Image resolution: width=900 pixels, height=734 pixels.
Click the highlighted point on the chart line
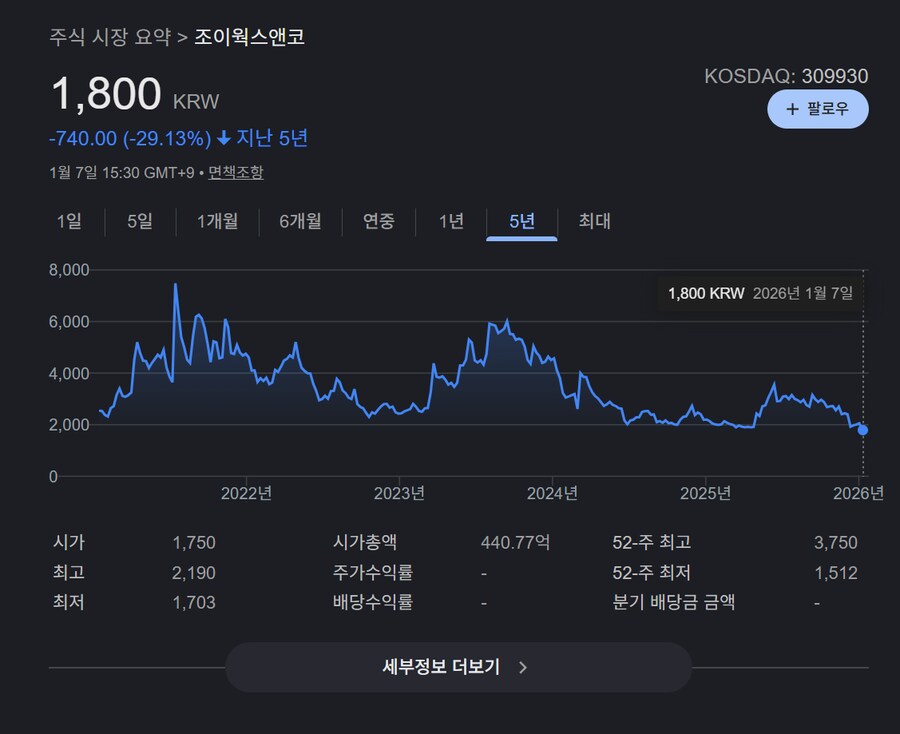[861, 429]
